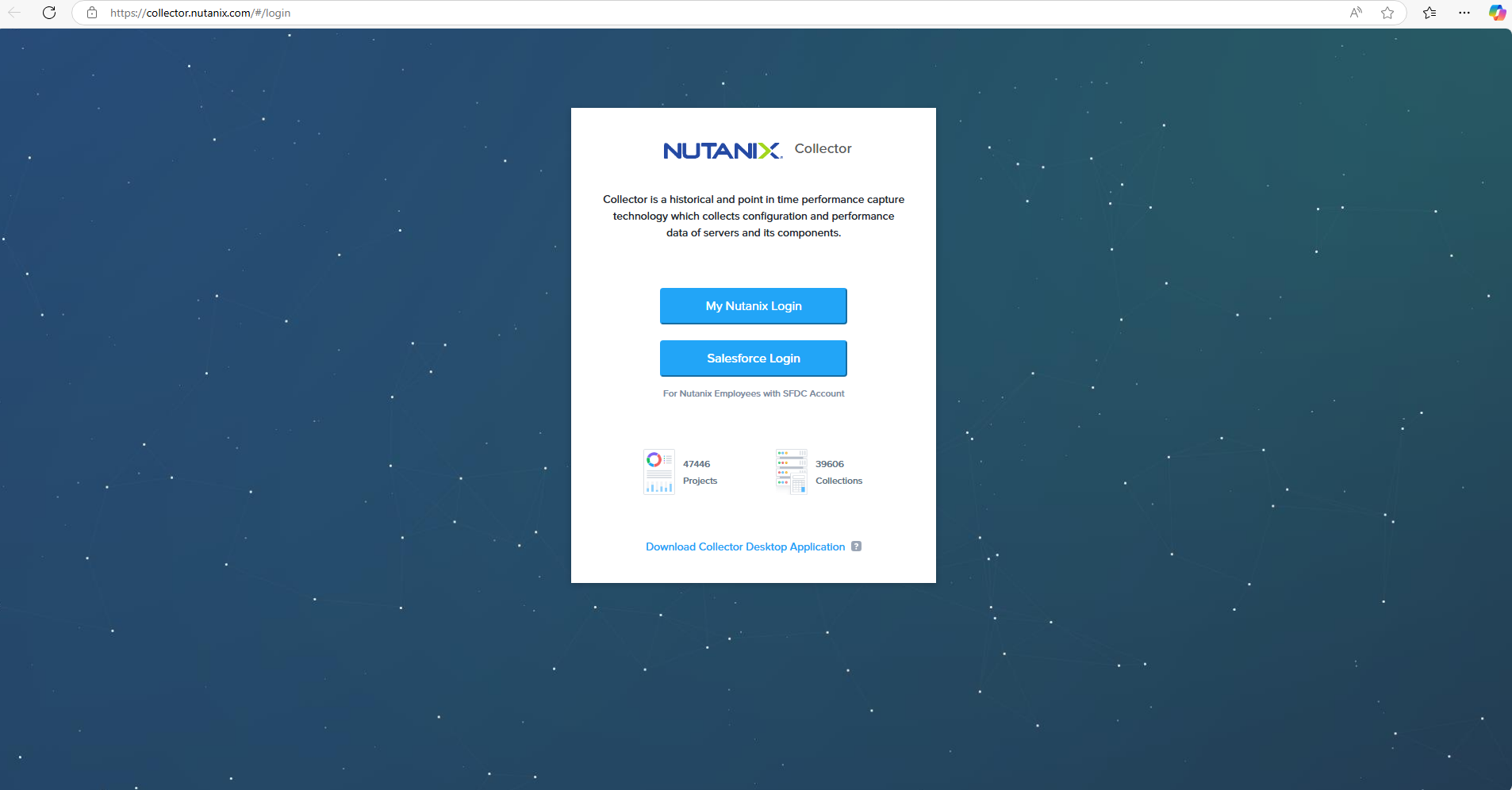Open Download Collector Desktop Application link
The width and height of the screenshot is (1512, 790).
(745, 546)
